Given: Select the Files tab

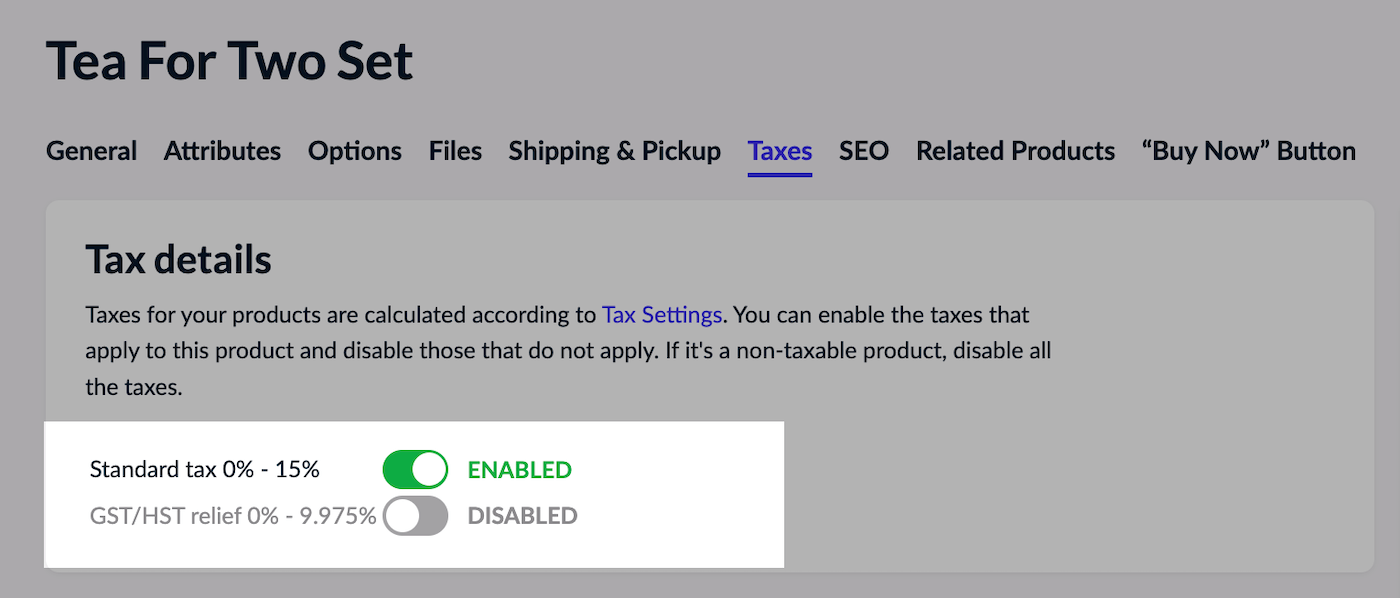Looking at the screenshot, I should coord(455,151).
